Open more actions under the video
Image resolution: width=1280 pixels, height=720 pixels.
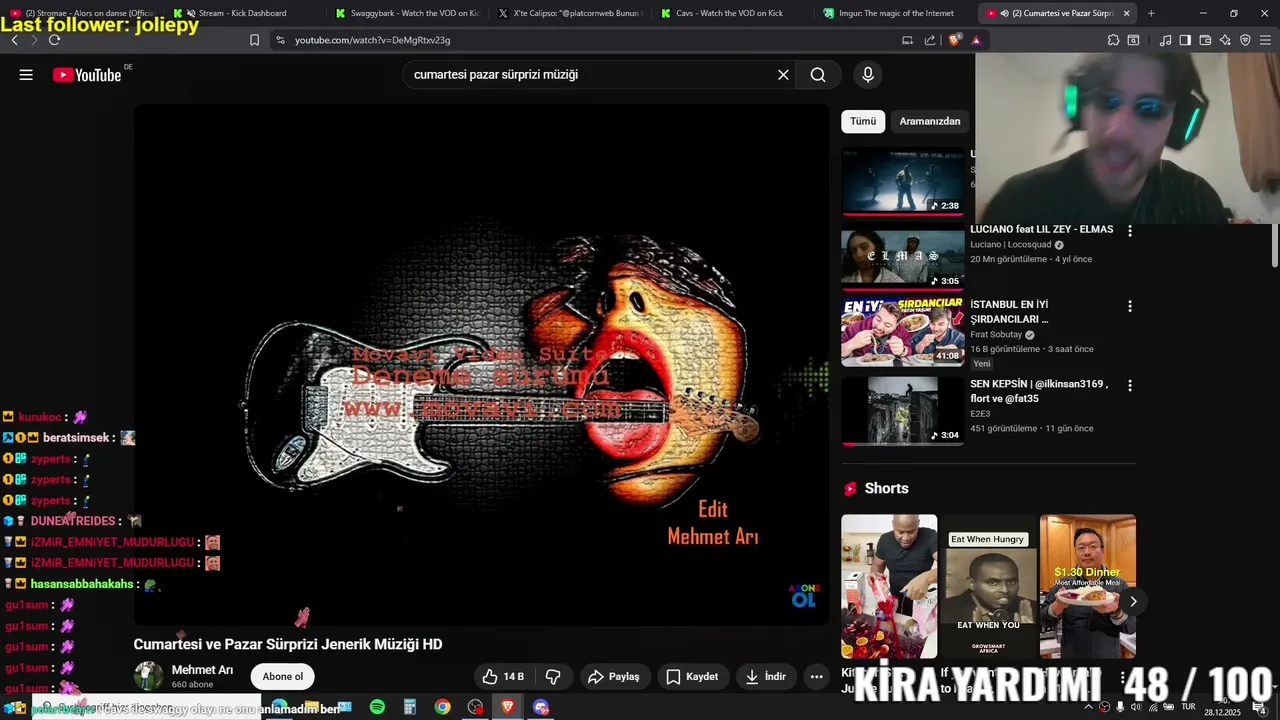(817, 677)
